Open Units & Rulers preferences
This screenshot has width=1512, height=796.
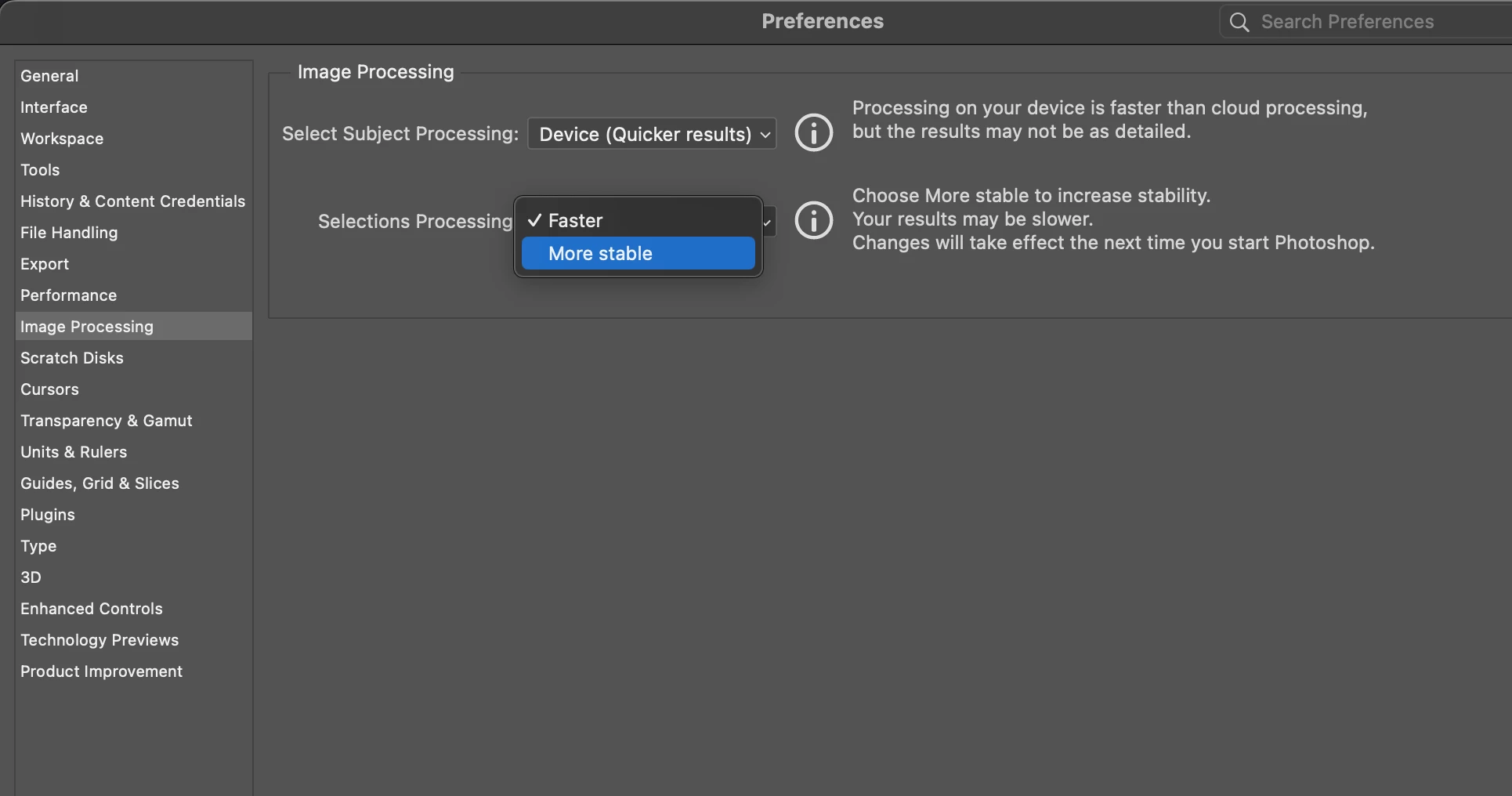[x=74, y=452]
